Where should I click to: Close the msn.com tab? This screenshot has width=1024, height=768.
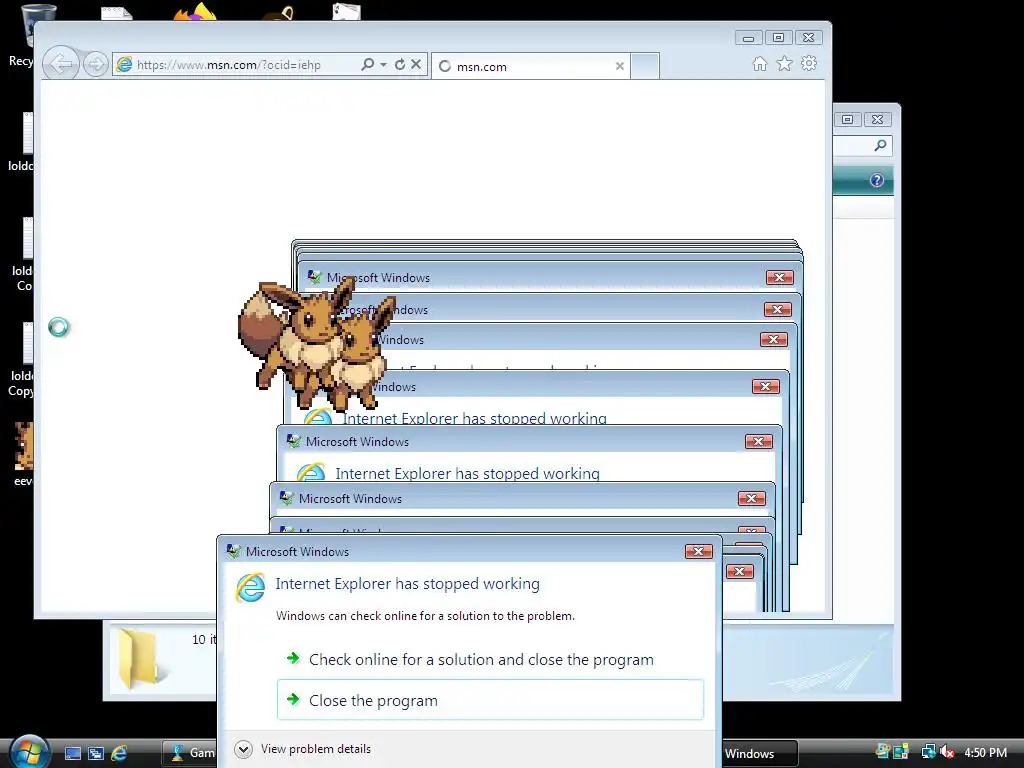click(620, 66)
